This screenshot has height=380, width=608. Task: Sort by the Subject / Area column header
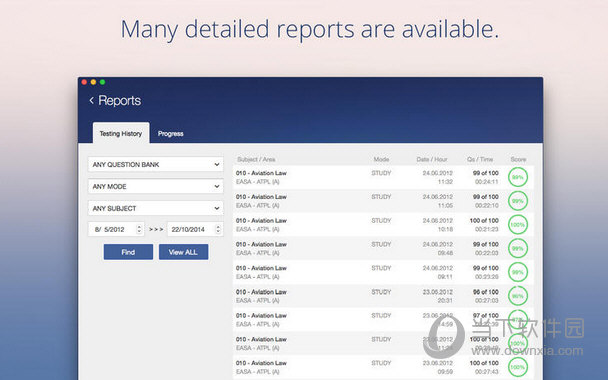pyautogui.click(x=256, y=159)
